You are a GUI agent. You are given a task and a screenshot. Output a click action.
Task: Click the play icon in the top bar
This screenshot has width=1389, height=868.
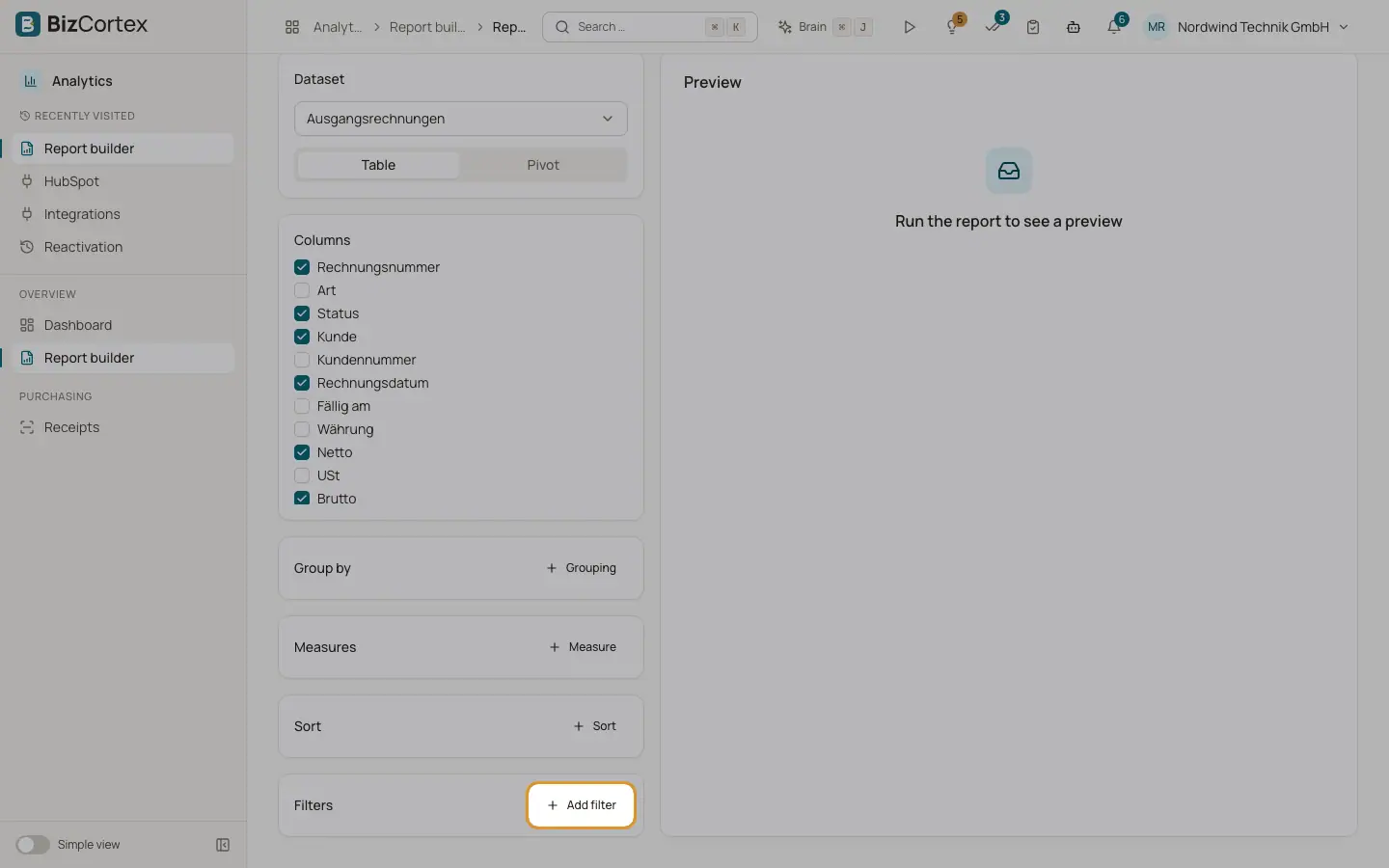pyautogui.click(x=909, y=27)
